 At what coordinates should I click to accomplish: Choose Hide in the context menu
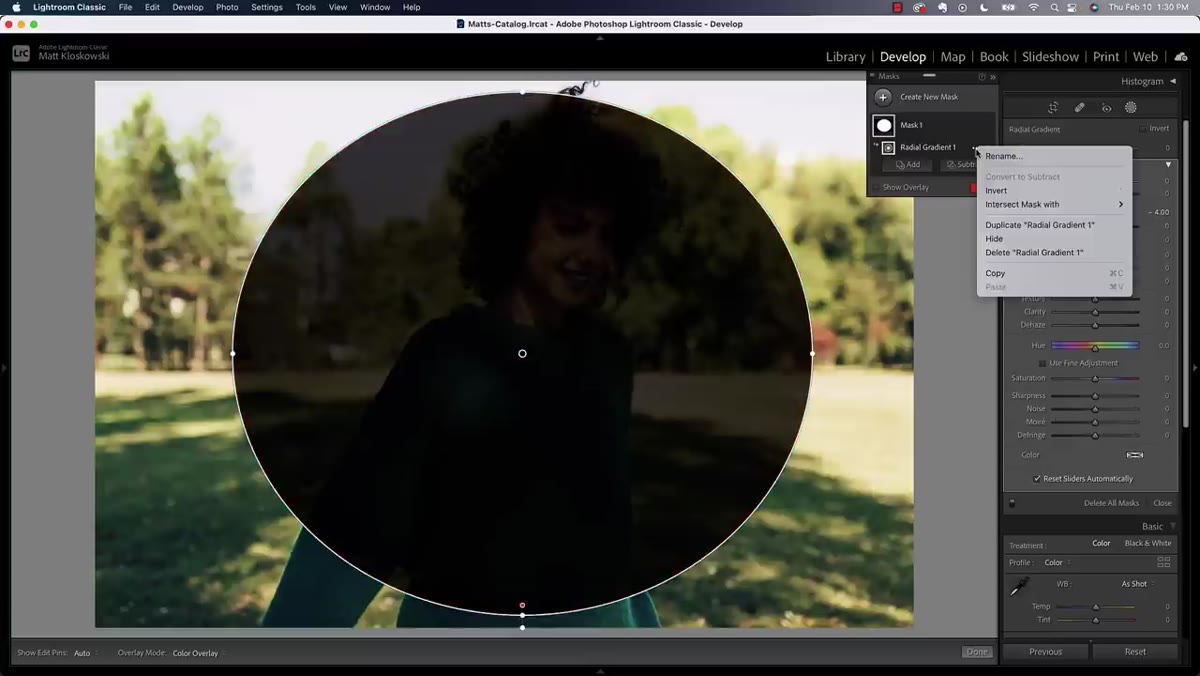click(1054, 239)
